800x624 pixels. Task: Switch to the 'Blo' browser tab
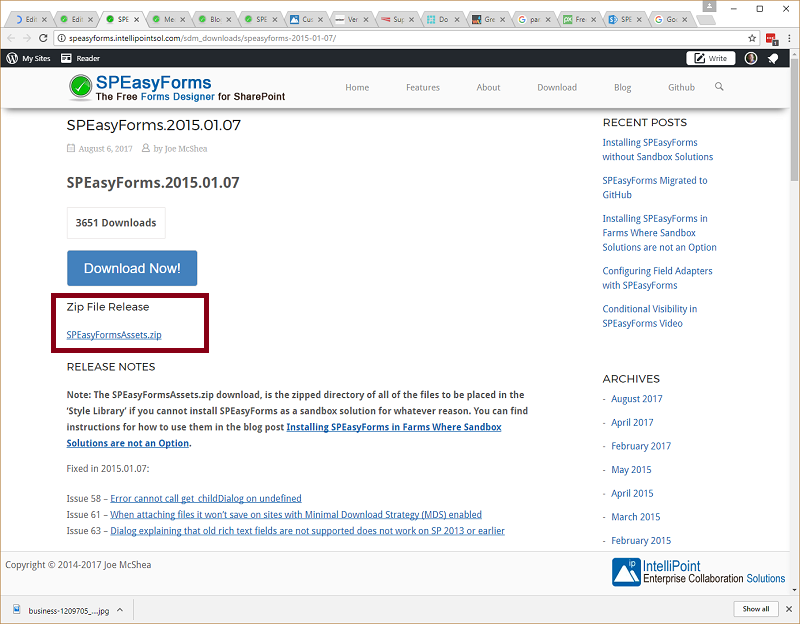pyautogui.click(x=215, y=19)
